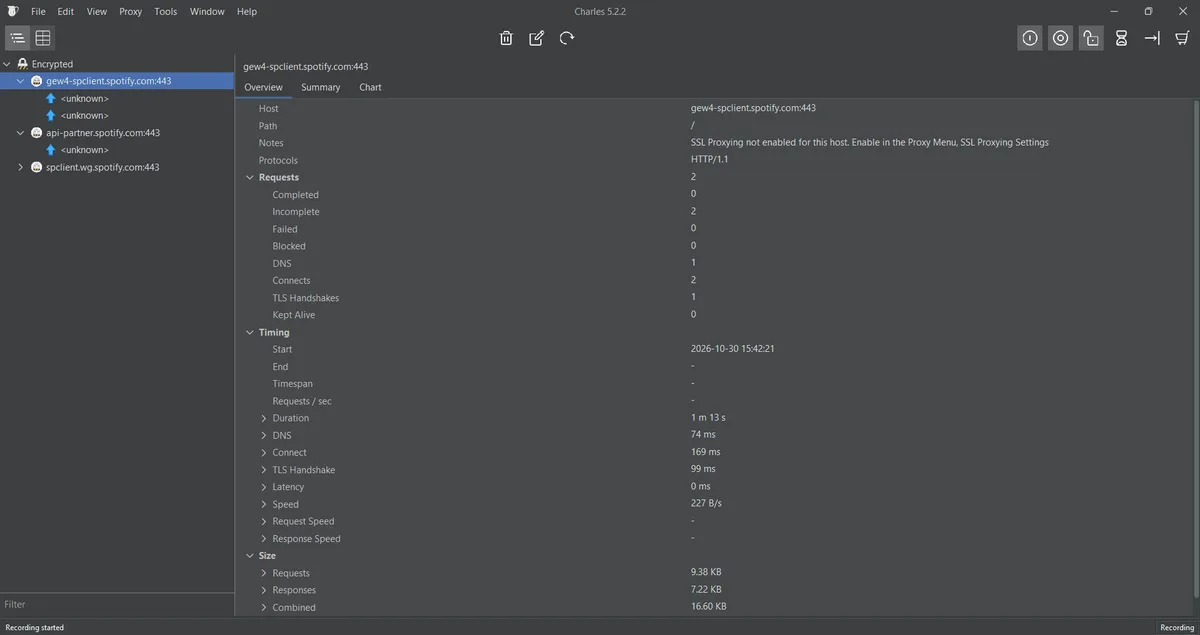Open the Help menu

247,12
